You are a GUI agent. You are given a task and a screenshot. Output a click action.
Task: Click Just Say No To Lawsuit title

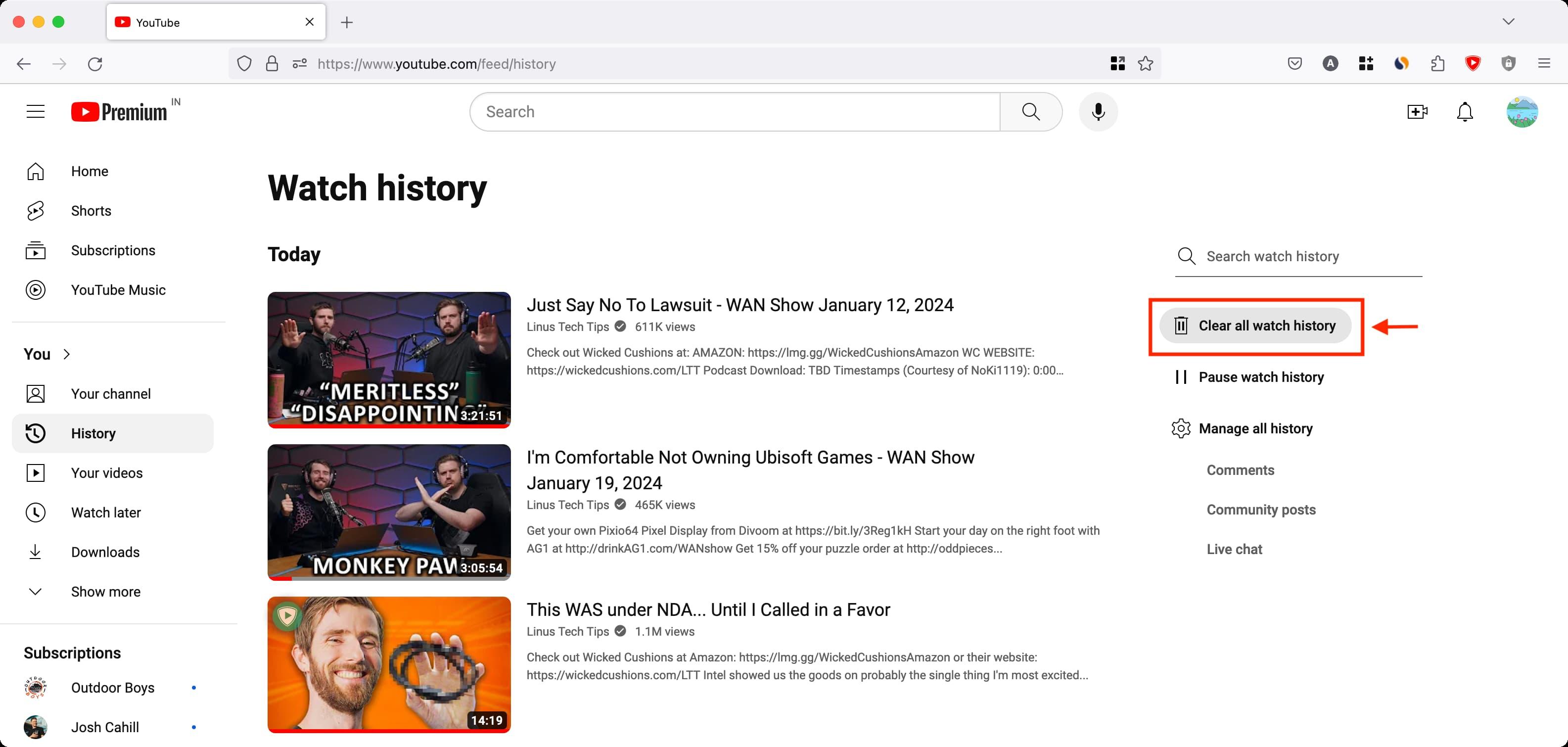click(x=739, y=305)
